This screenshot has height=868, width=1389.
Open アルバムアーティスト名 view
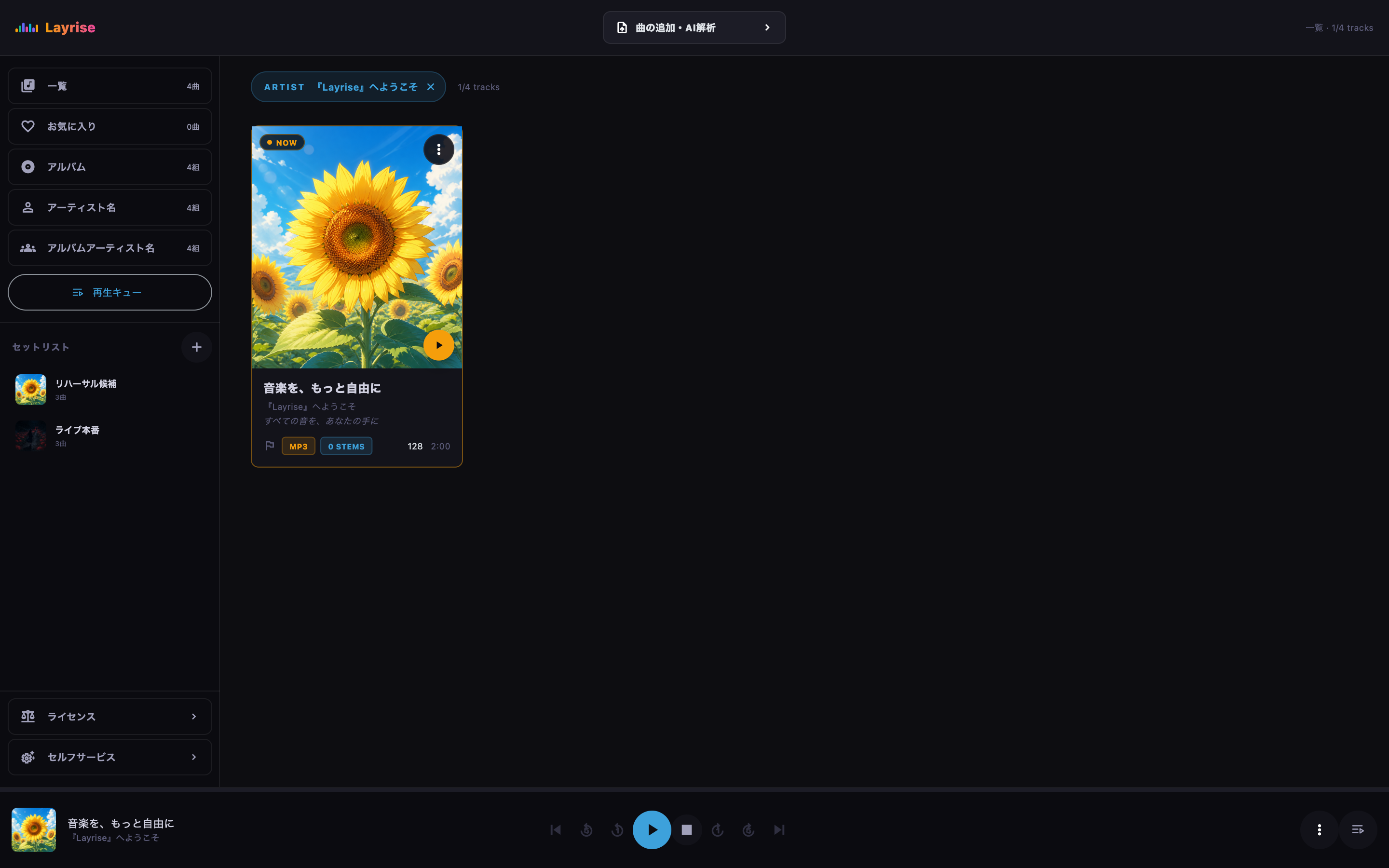(109, 248)
